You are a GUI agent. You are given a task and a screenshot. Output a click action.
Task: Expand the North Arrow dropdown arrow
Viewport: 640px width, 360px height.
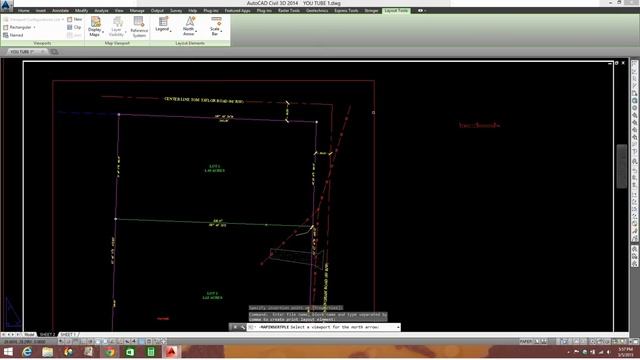(196, 31)
